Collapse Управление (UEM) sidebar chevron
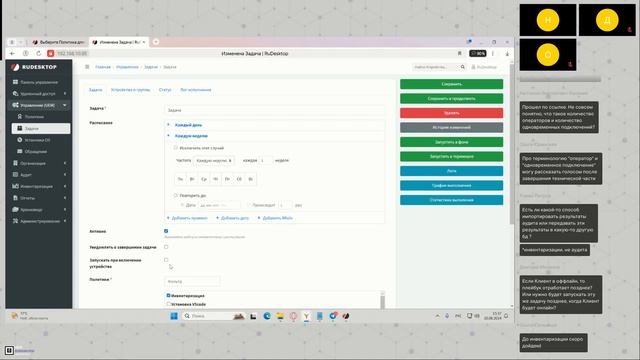 65,105
